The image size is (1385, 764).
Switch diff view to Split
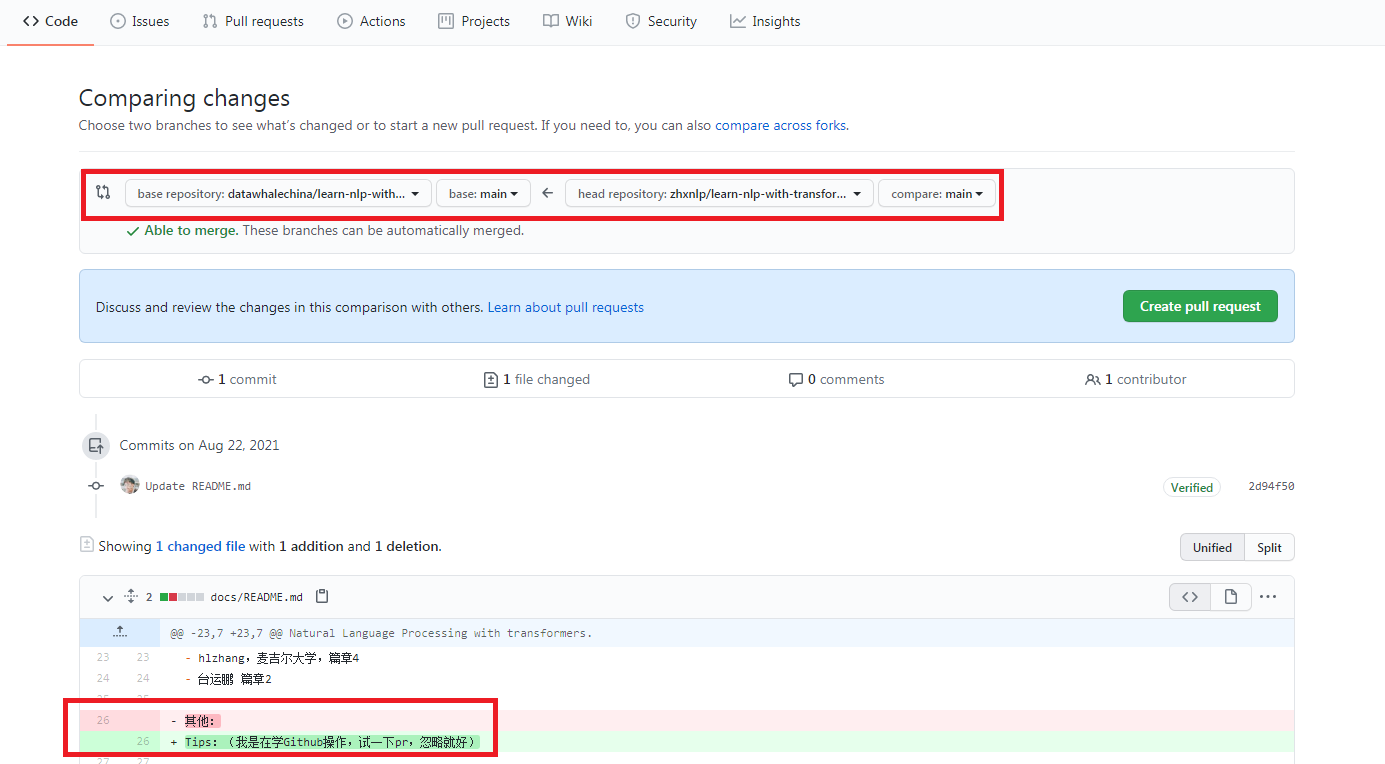click(x=1269, y=547)
